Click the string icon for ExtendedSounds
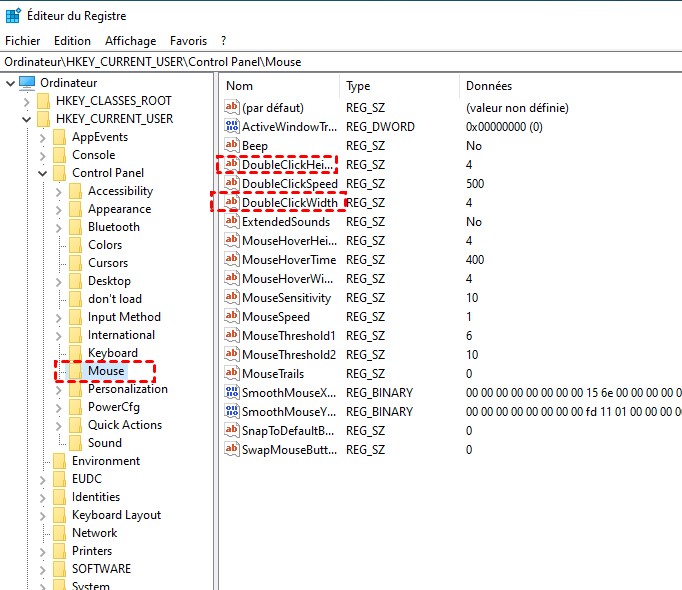 pos(231,221)
